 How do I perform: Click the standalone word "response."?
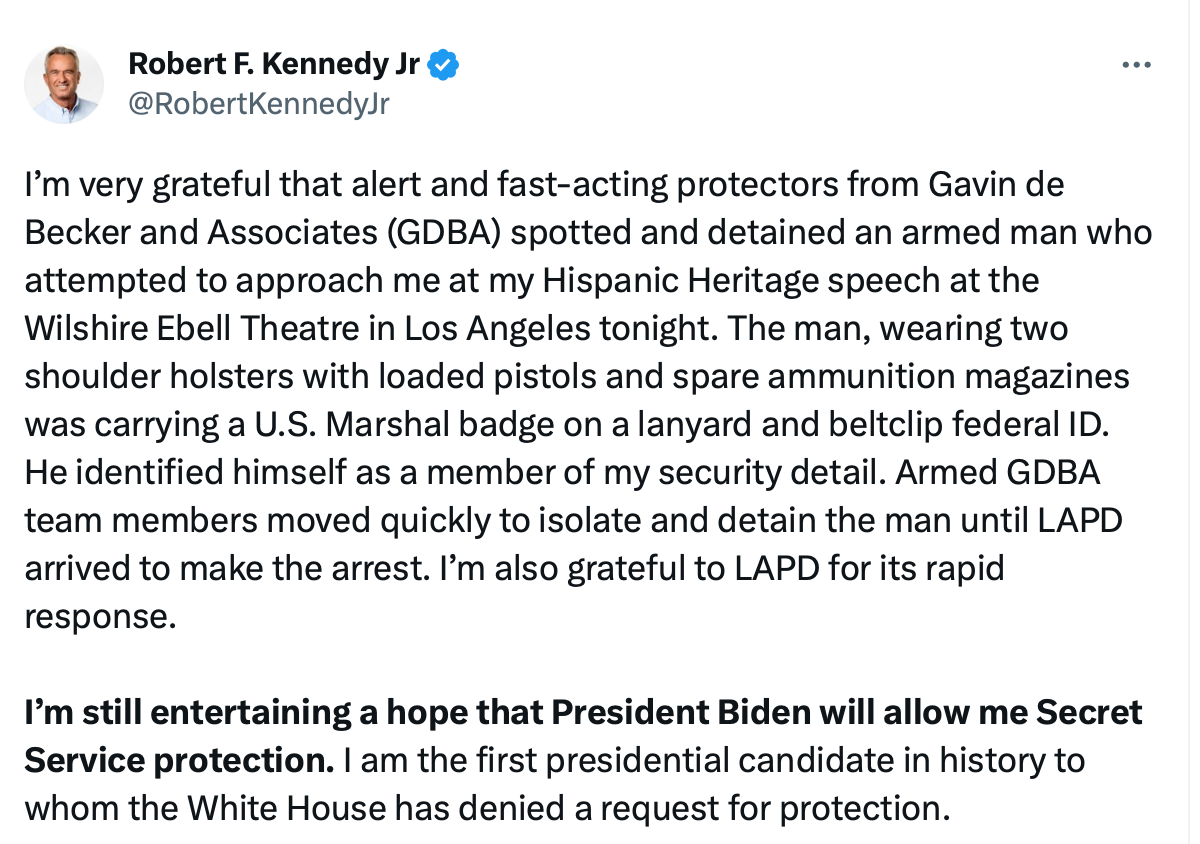100,616
